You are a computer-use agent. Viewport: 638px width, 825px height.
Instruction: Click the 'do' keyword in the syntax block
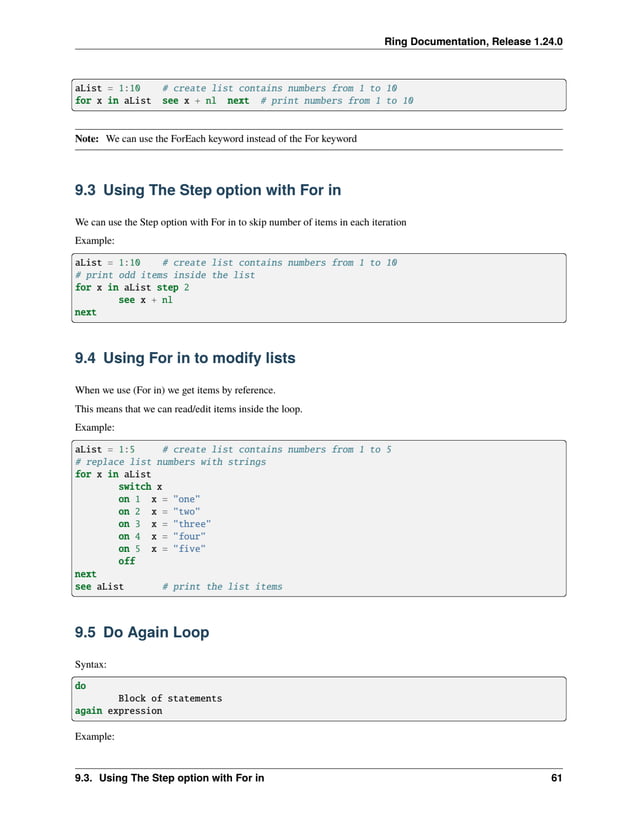point(80,686)
